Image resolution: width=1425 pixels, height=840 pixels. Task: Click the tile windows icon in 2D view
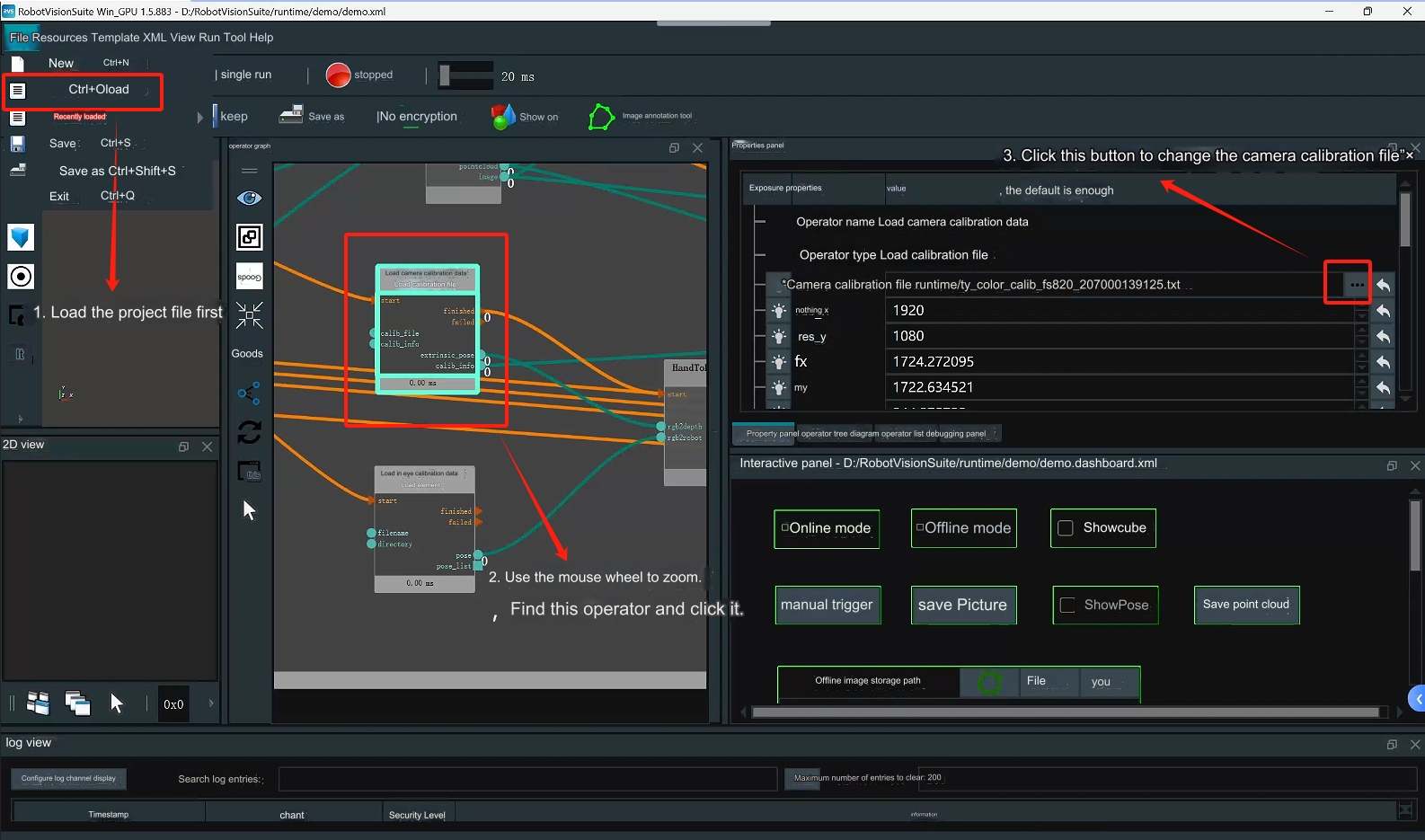38,703
